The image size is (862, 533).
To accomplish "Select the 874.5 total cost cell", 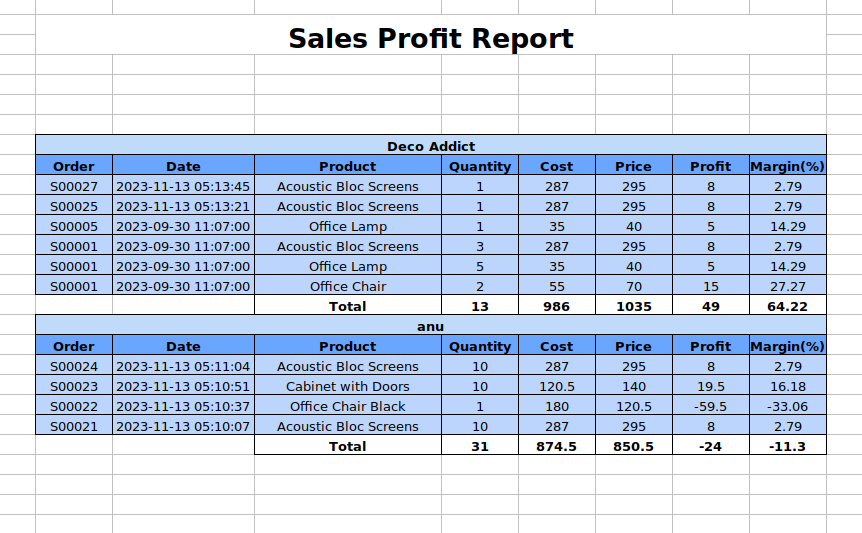I will click(x=556, y=446).
